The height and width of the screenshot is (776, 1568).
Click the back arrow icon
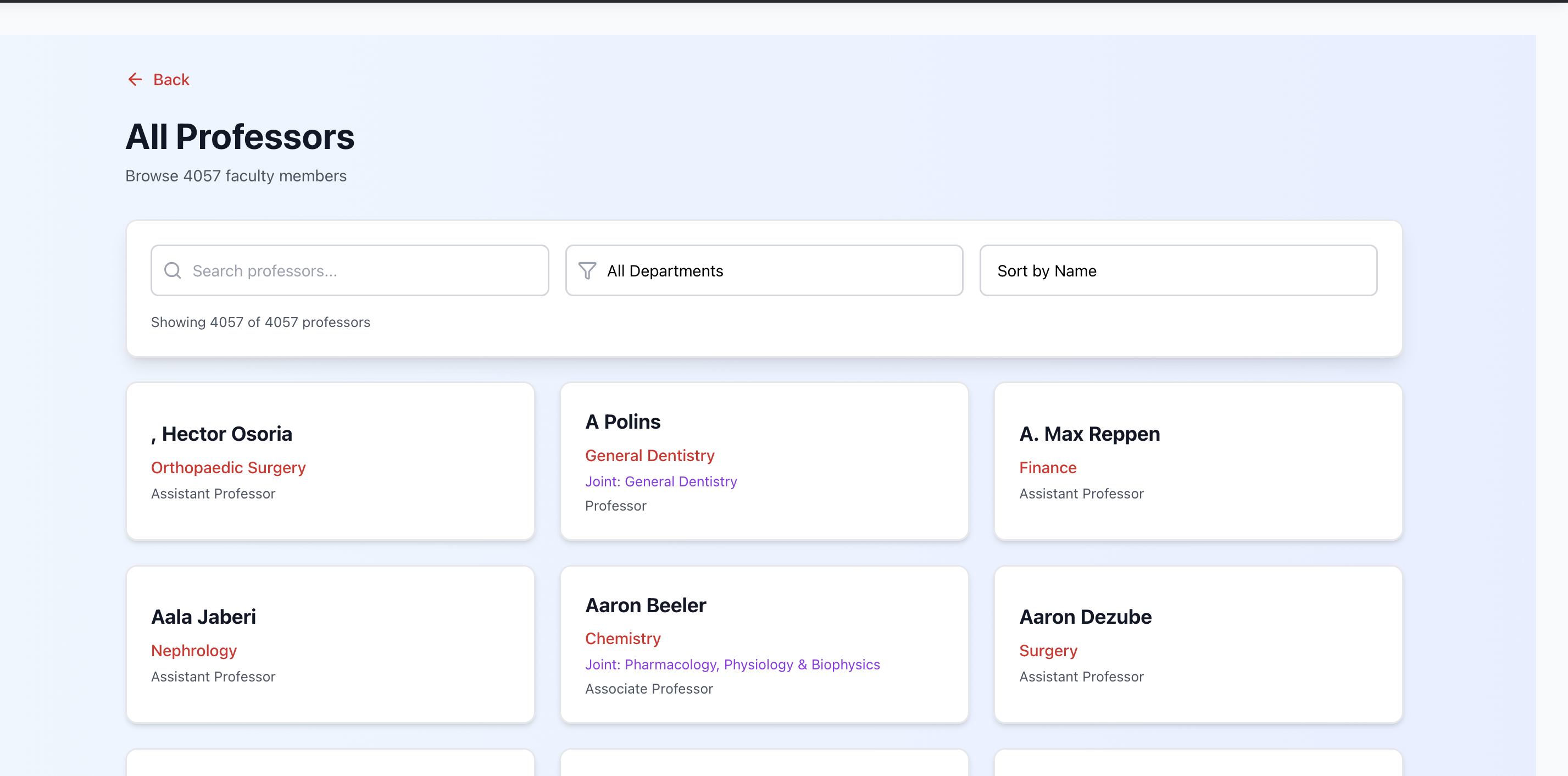[x=135, y=80]
